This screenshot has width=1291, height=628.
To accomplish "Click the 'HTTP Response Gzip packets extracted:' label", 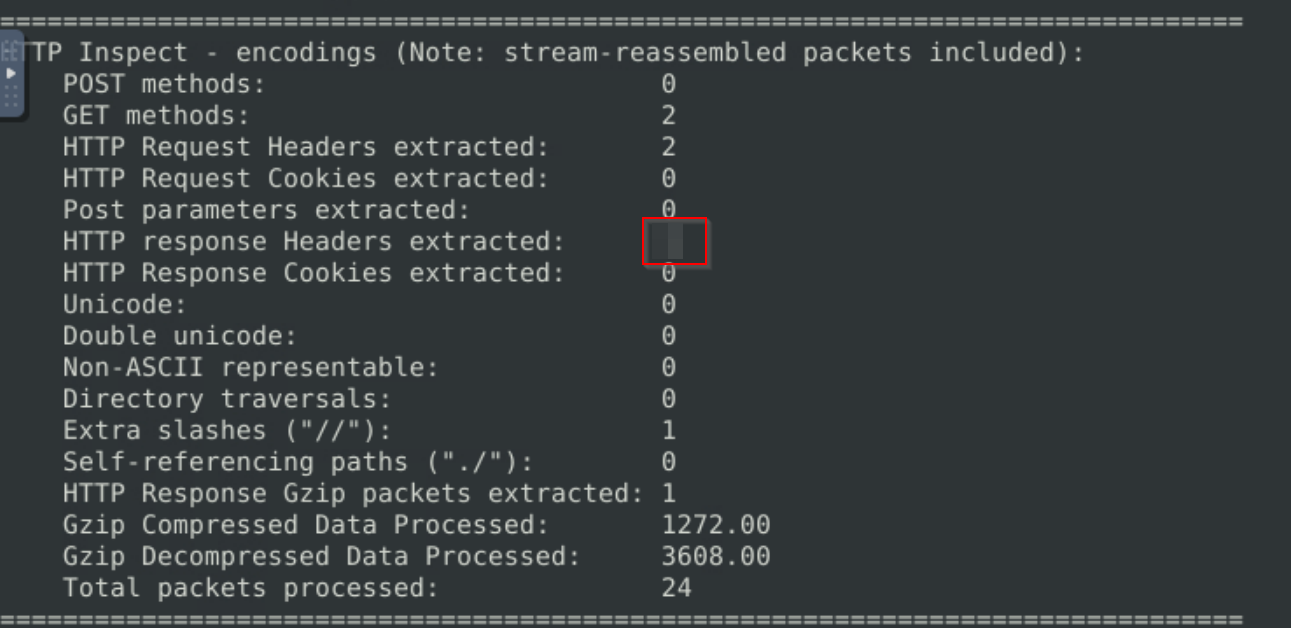I will (x=353, y=493).
